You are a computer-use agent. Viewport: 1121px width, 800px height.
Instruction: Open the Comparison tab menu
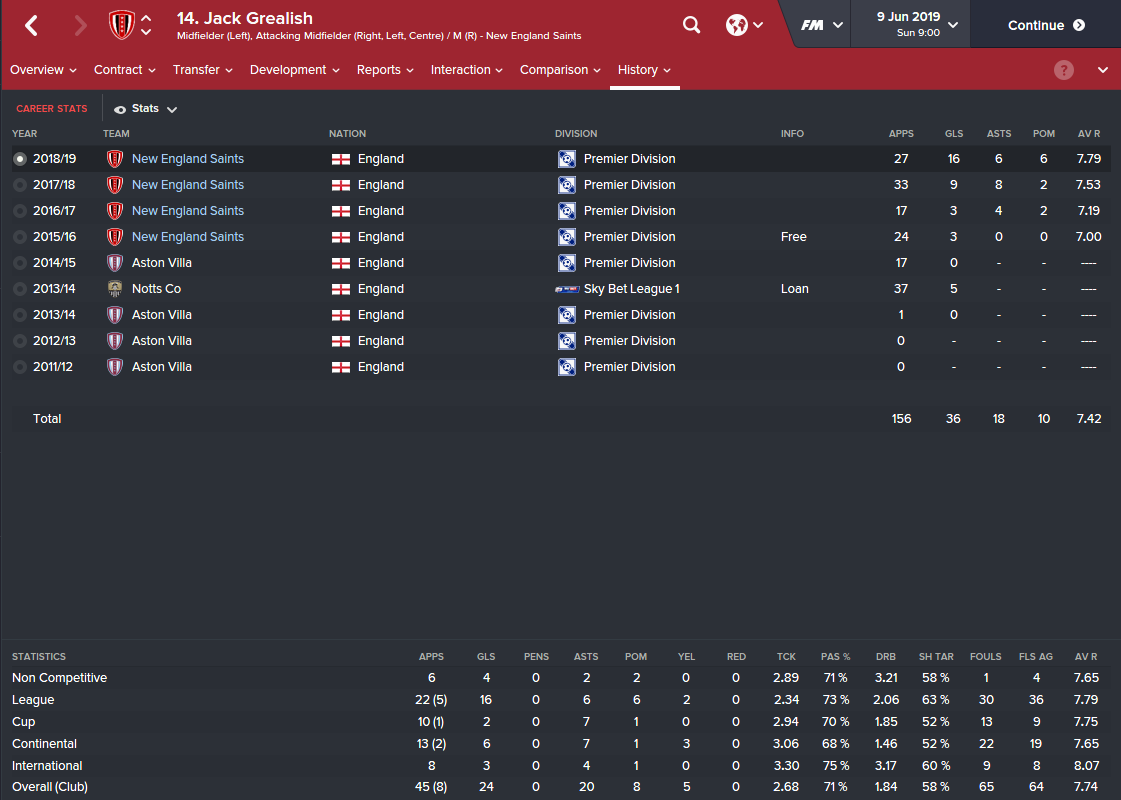click(560, 70)
